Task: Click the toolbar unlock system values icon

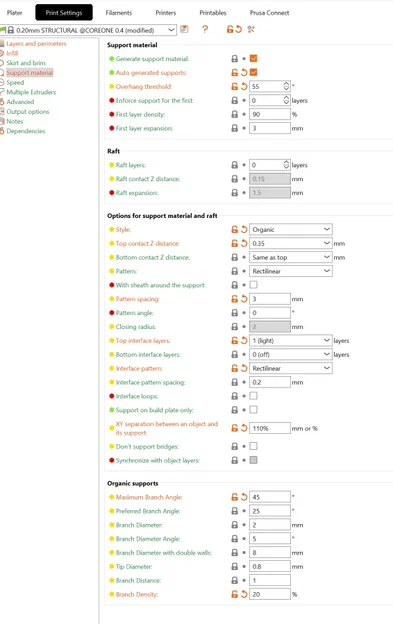Action: [230, 29]
